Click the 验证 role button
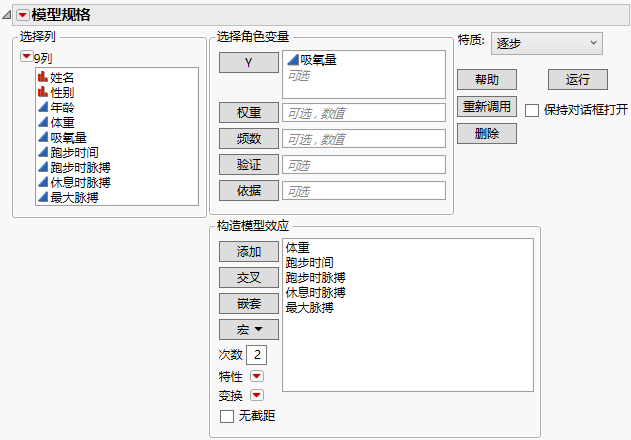631x440 pixels. (x=249, y=164)
